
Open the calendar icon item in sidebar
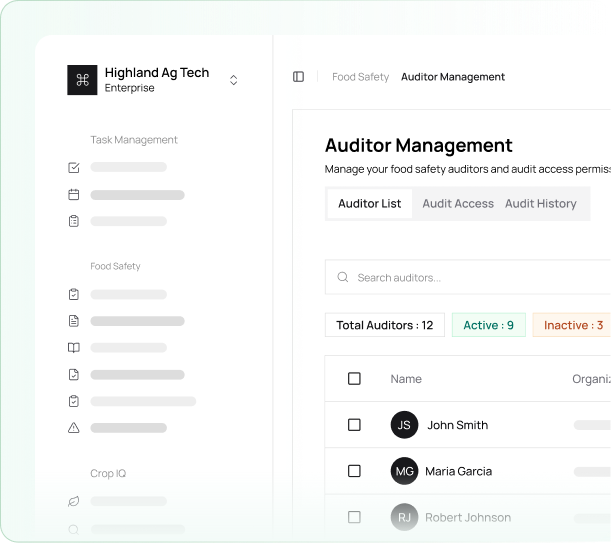pyautogui.click(x=74, y=195)
